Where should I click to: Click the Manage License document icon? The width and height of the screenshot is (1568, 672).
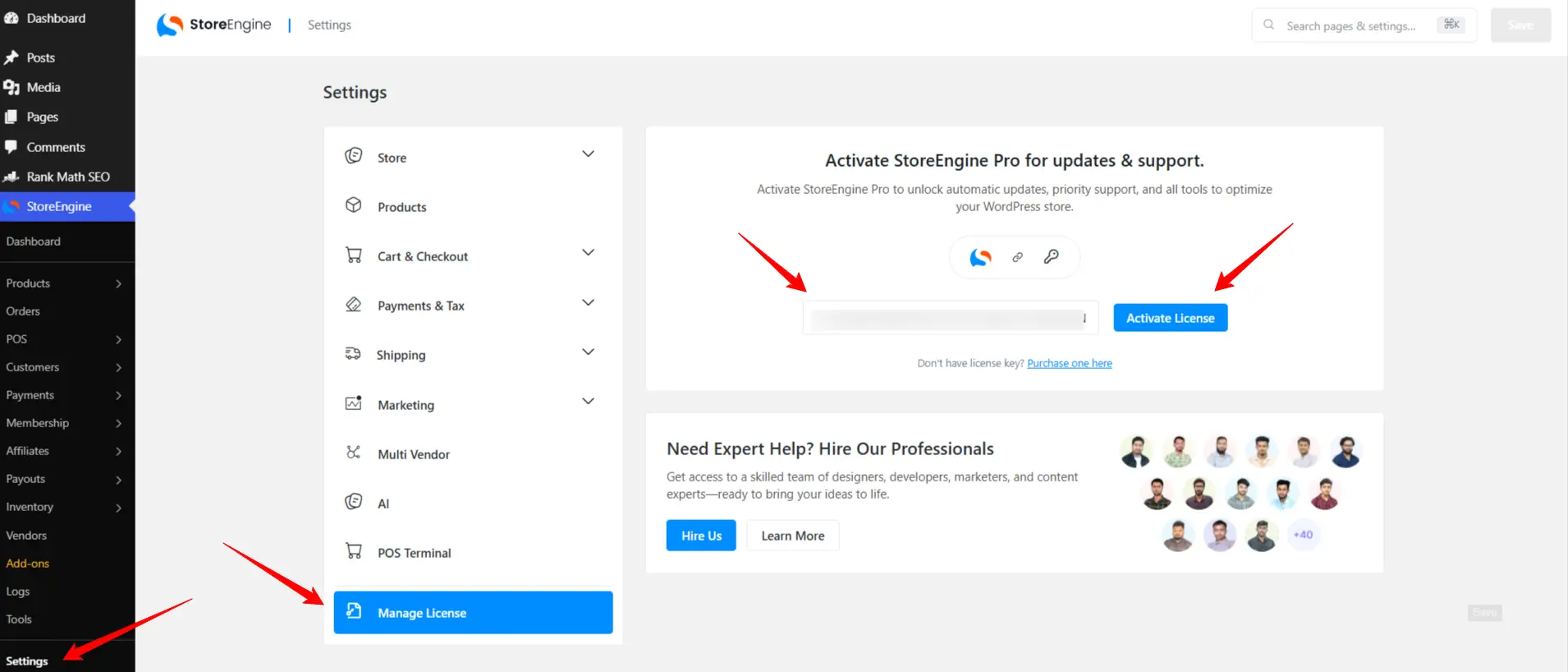(354, 610)
